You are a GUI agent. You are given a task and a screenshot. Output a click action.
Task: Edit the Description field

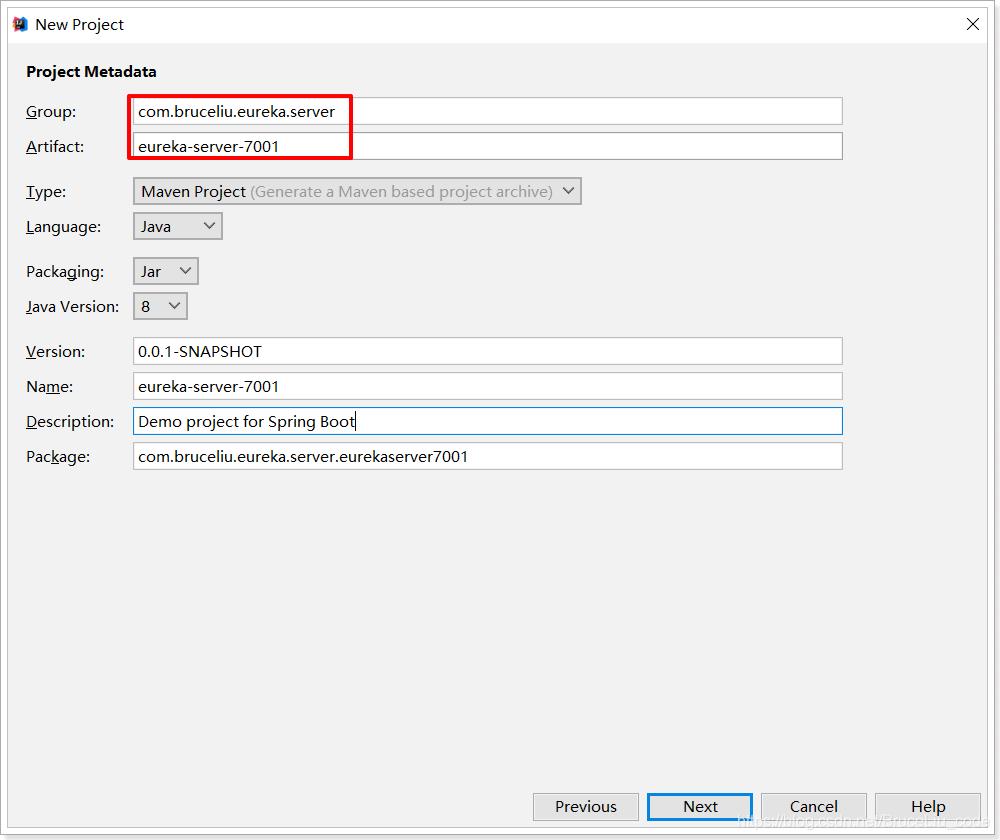pos(487,422)
